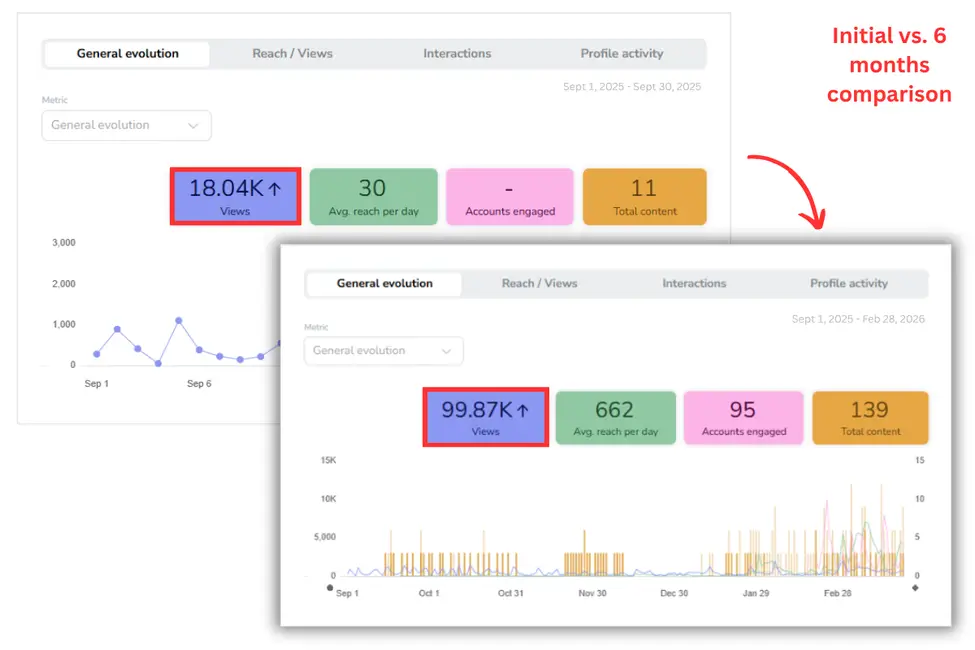Click the Sept 1, 2025 - Feb 28, 2026 date range
975x650 pixels.
click(857, 319)
